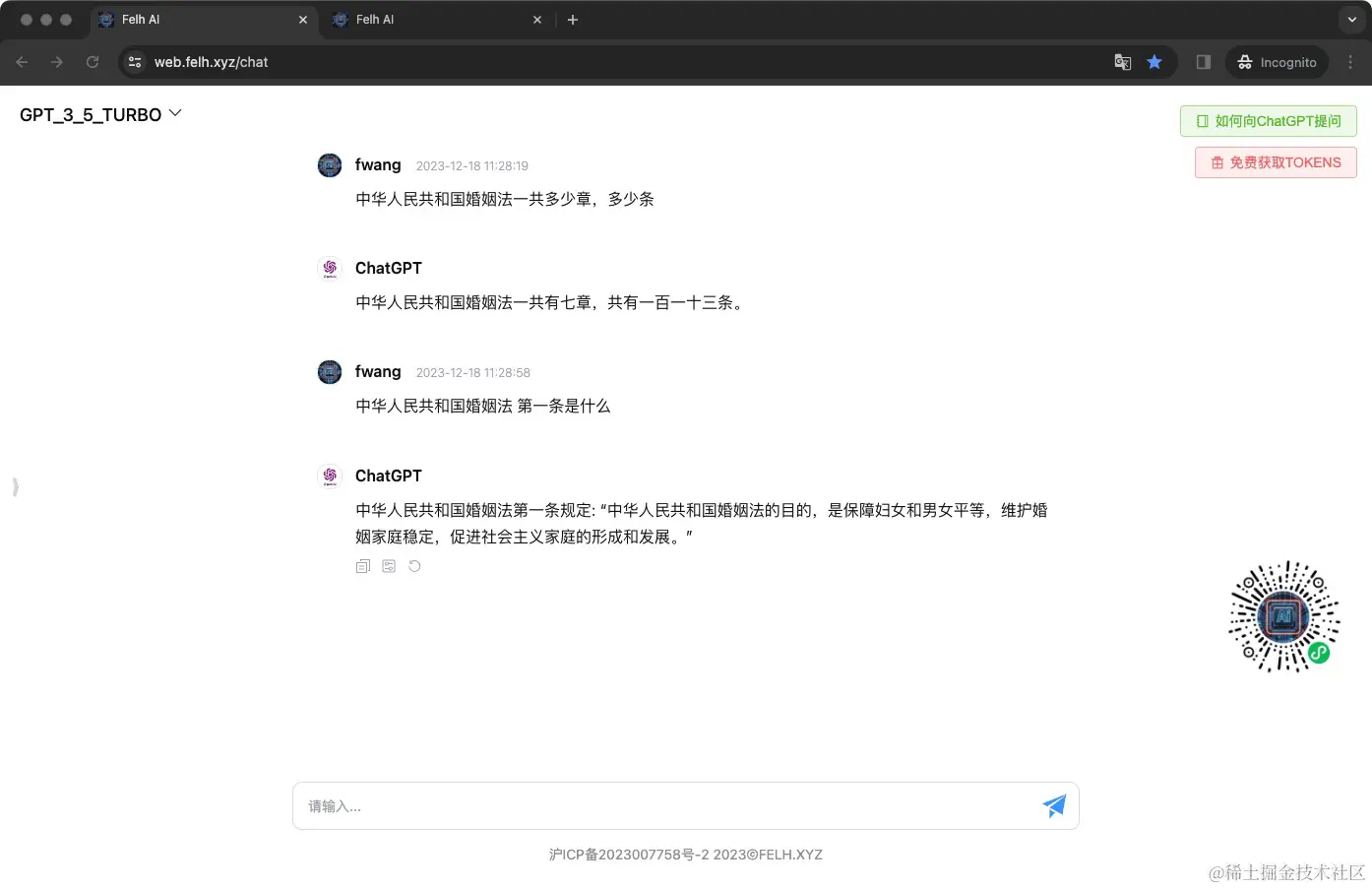Open the response options icon below ChatGPT's reply
The image size is (1372, 889).
tap(389, 566)
